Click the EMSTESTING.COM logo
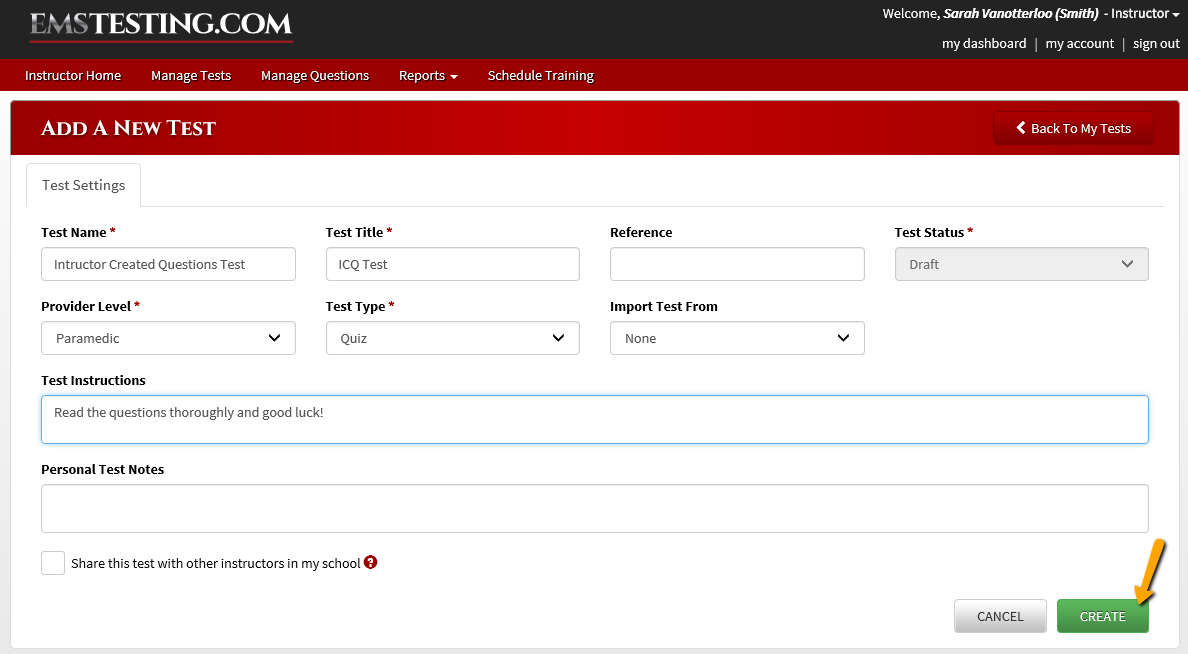This screenshot has height=654, width=1188. [x=161, y=25]
